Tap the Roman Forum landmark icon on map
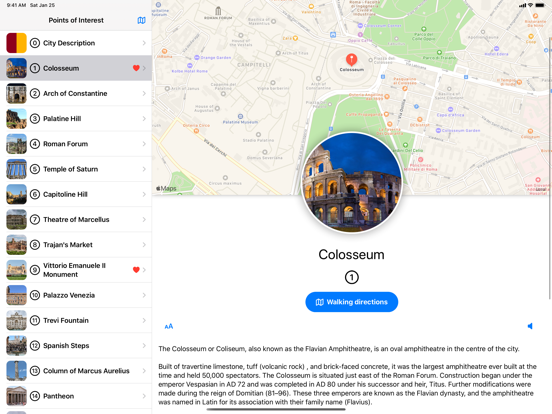 218,11
